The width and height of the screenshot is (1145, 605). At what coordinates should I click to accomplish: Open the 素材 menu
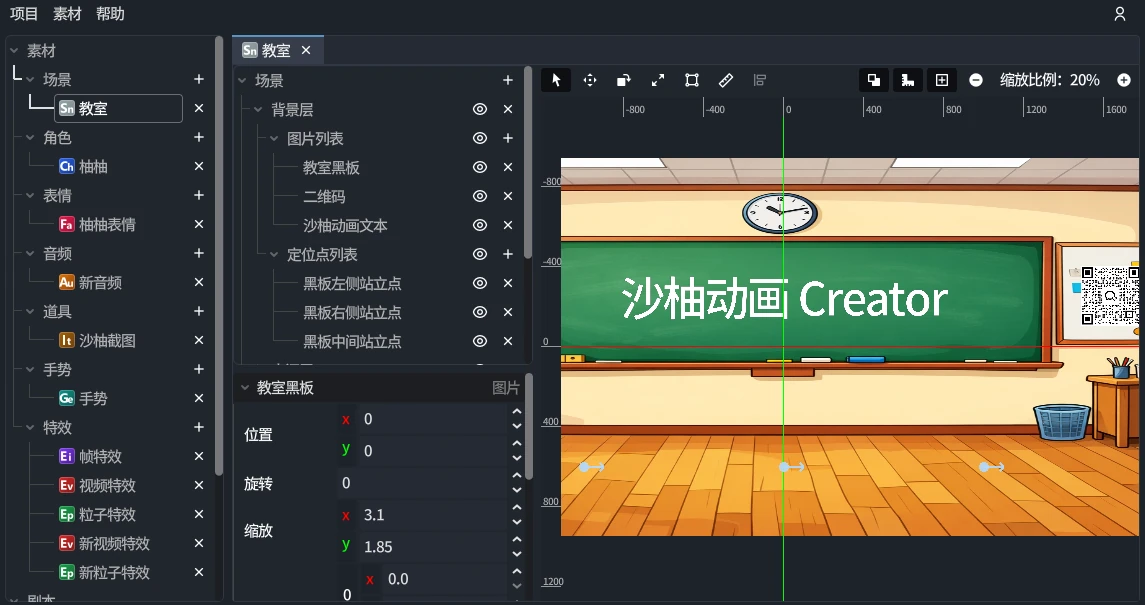coord(67,14)
